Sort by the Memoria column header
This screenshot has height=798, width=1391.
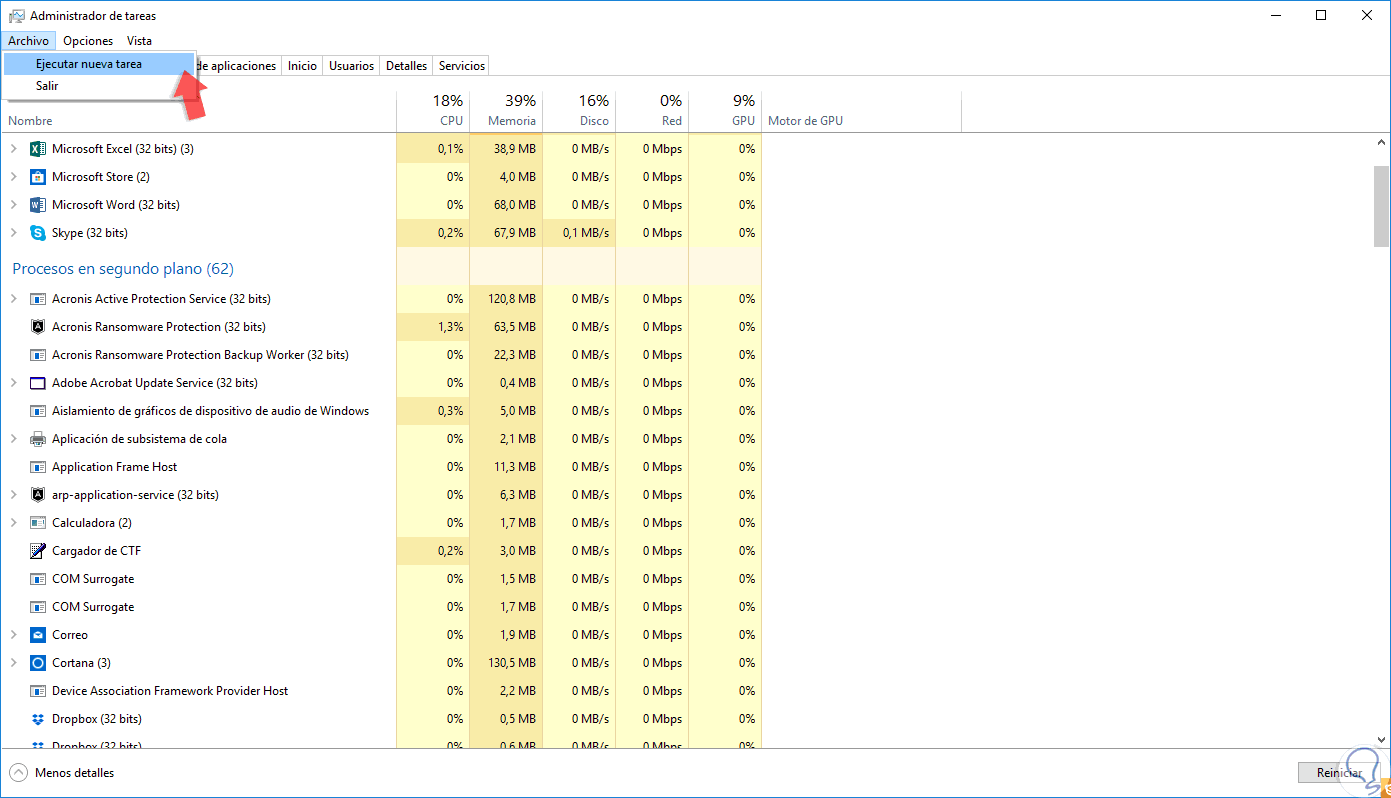tap(506, 111)
